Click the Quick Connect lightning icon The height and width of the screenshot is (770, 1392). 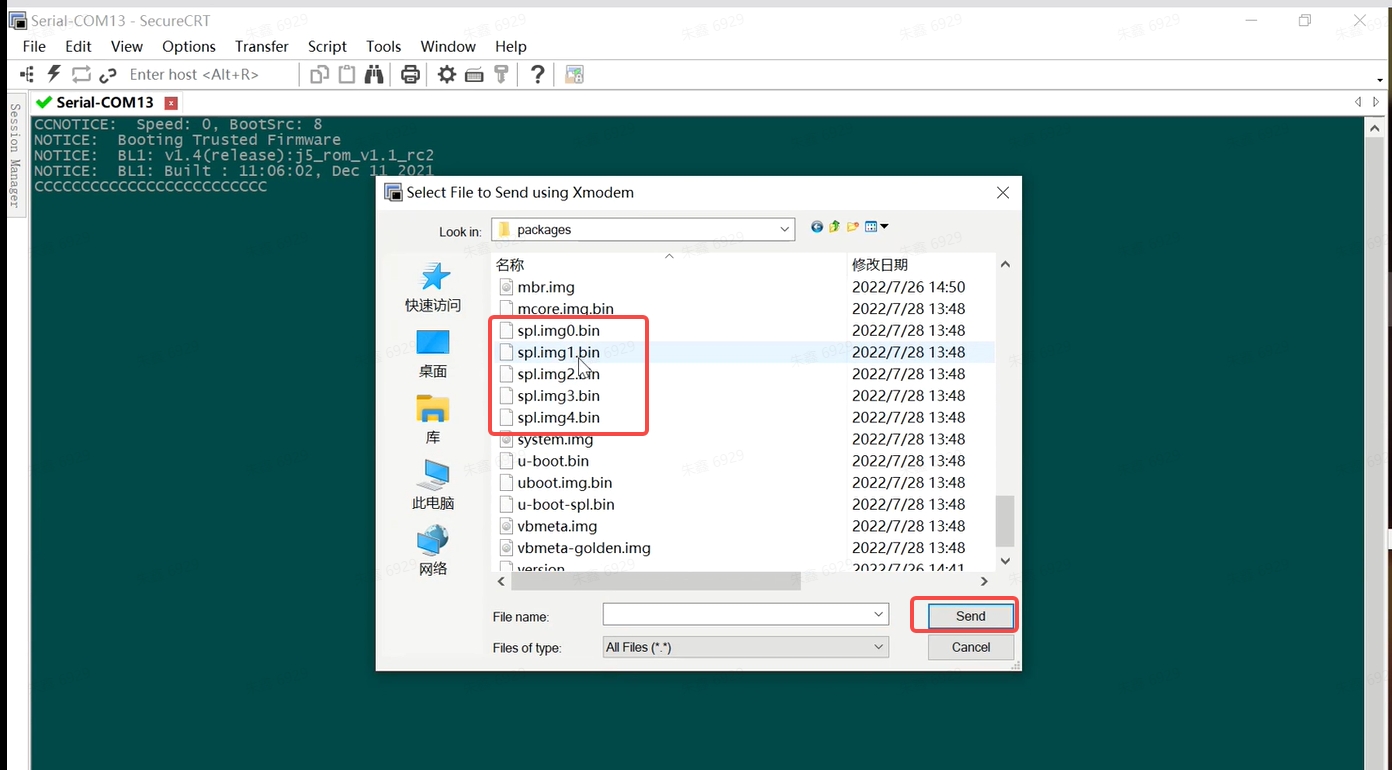pos(54,74)
